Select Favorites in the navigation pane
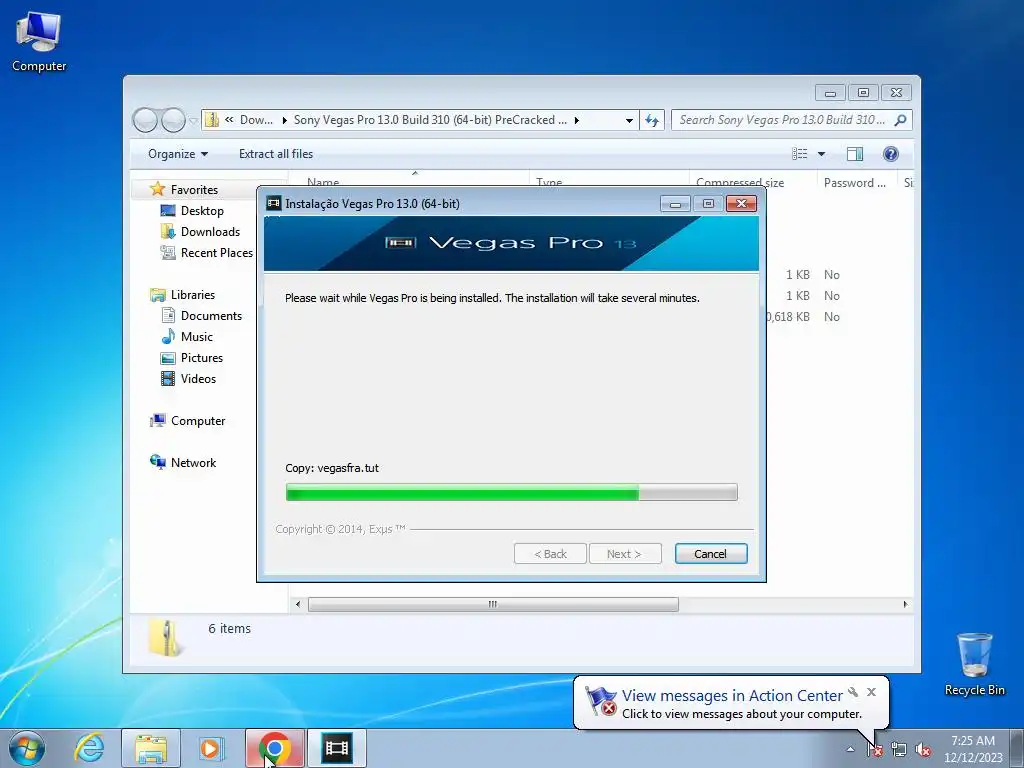Viewport: 1024px width, 768px height. tap(194, 189)
